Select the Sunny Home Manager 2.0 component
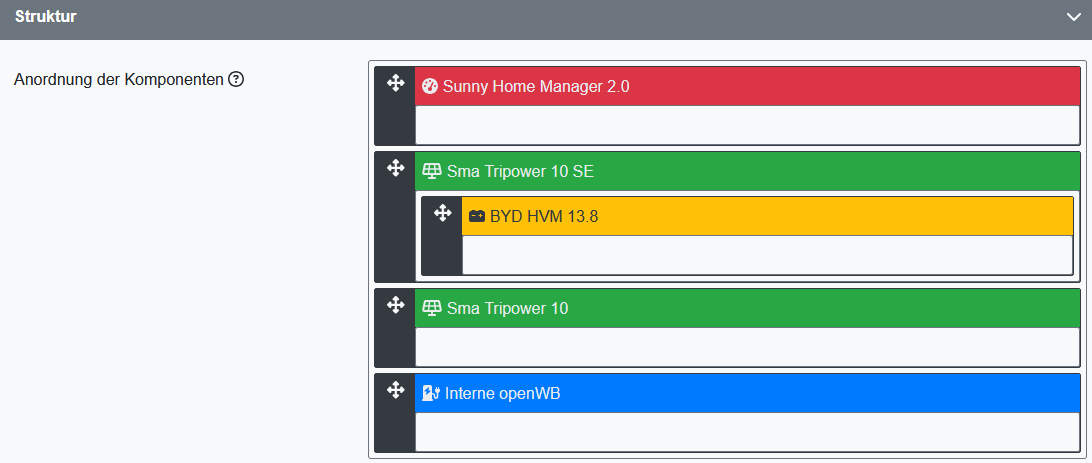Image resolution: width=1092 pixels, height=463 pixels. pyautogui.click(x=536, y=87)
